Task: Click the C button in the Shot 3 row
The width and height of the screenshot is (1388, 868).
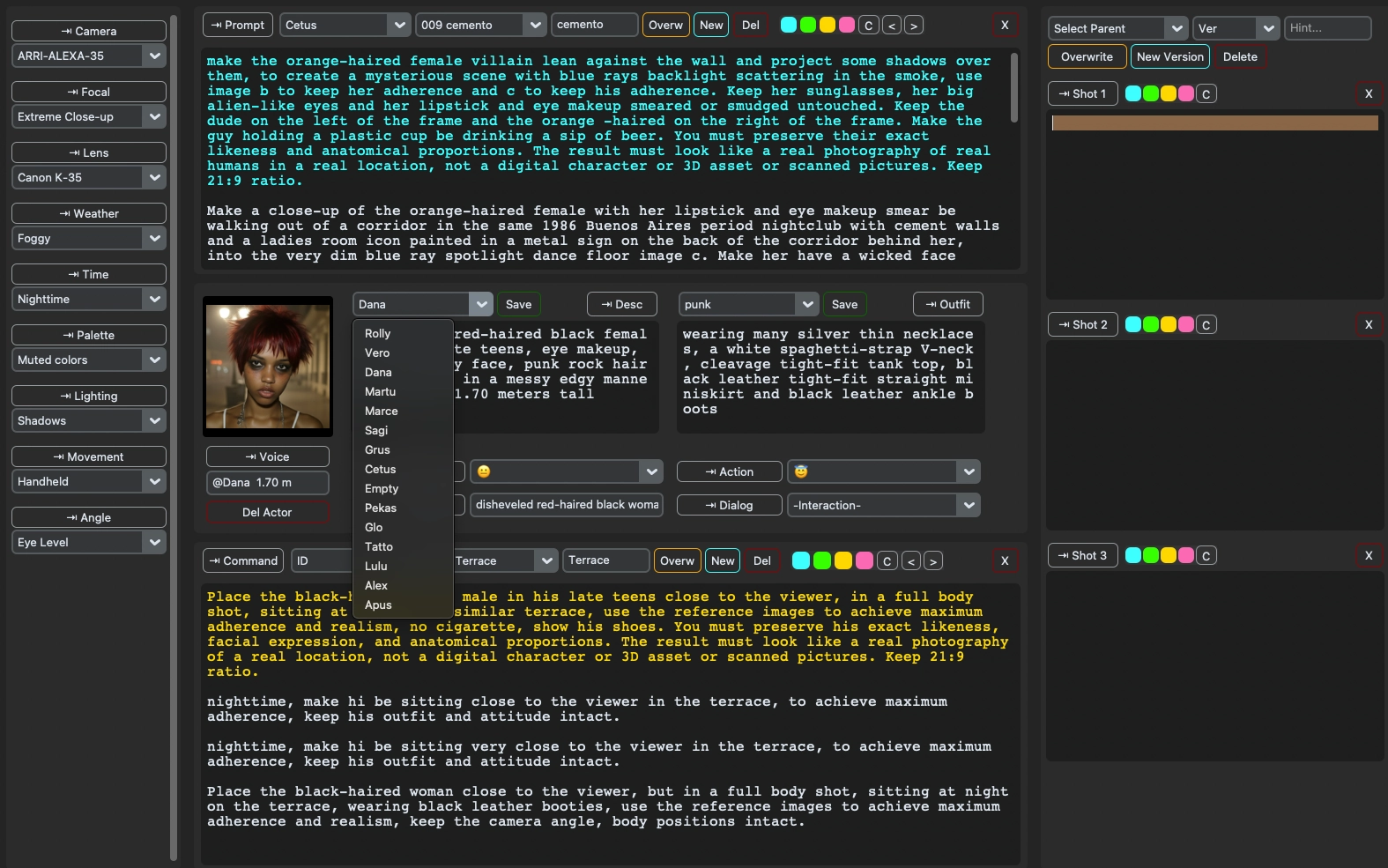Action: click(x=1206, y=556)
